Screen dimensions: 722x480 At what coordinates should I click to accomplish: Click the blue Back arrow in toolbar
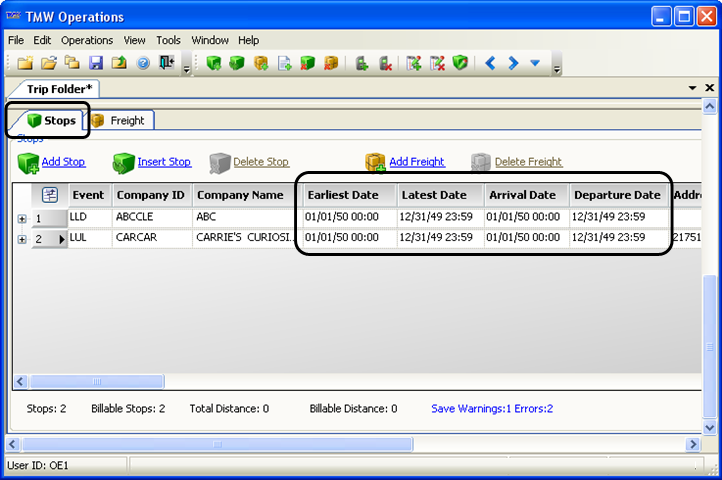(490, 64)
